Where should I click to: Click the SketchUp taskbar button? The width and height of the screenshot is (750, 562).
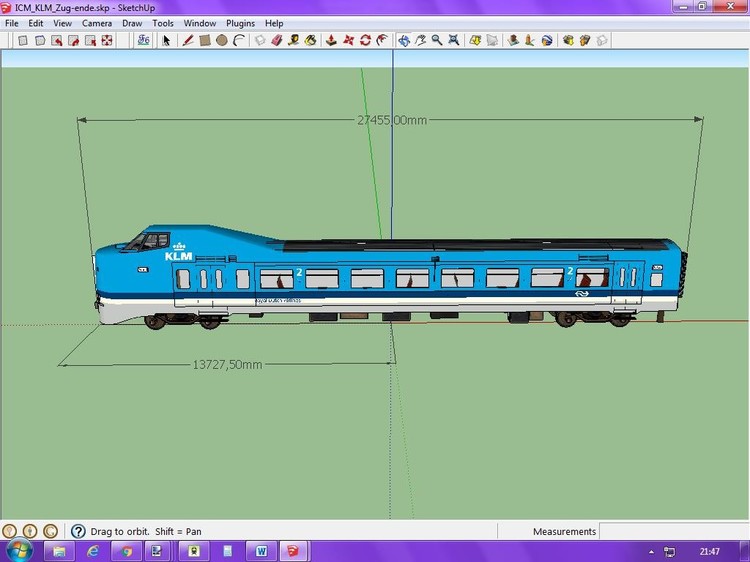click(294, 551)
